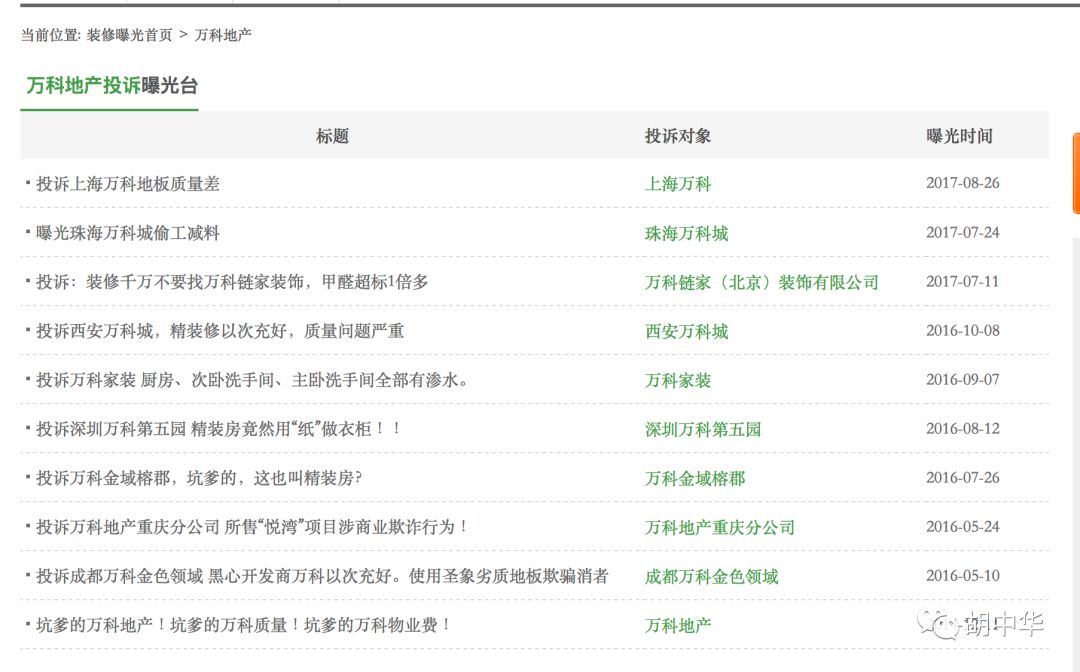Screen dimensions: 1080x672
Task: Select the date 2016-05-24
Action: click(962, 527)
